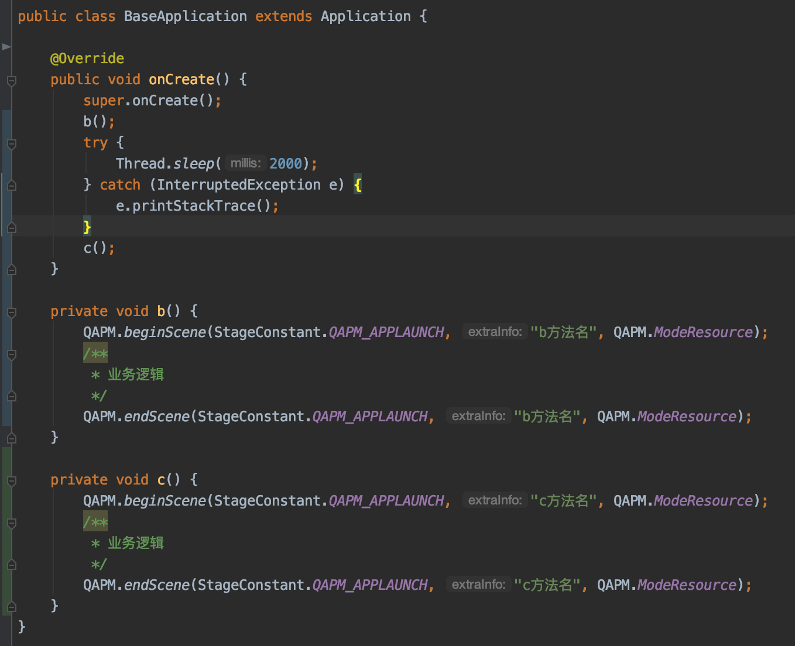
Task: Click the @Override annotation
Action: [87, 58]
